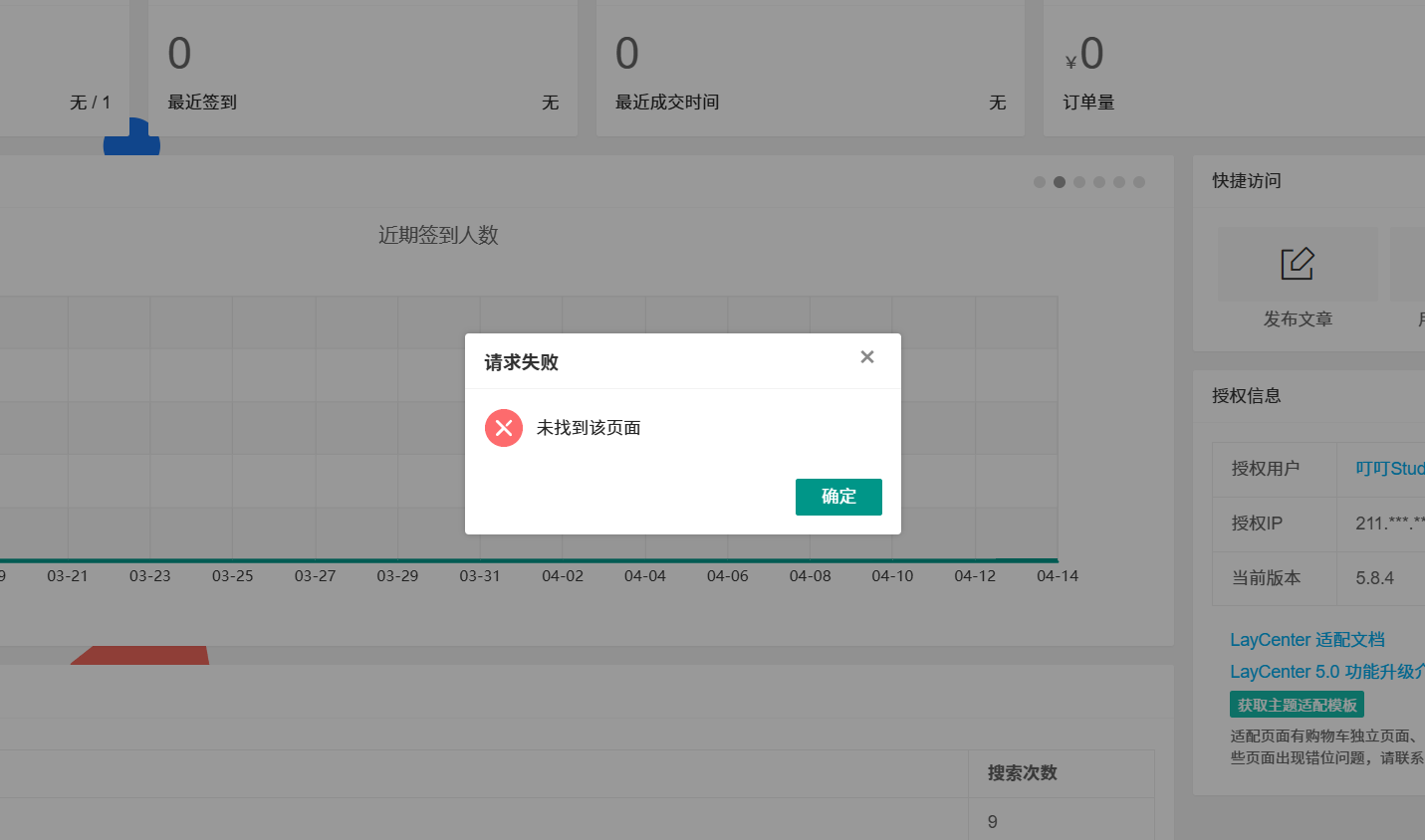Image resolution: width=1425 pixels, height=840 pixels.
Task: Open the 发布文章 quick access icon
Action: tap(1297, 284)
